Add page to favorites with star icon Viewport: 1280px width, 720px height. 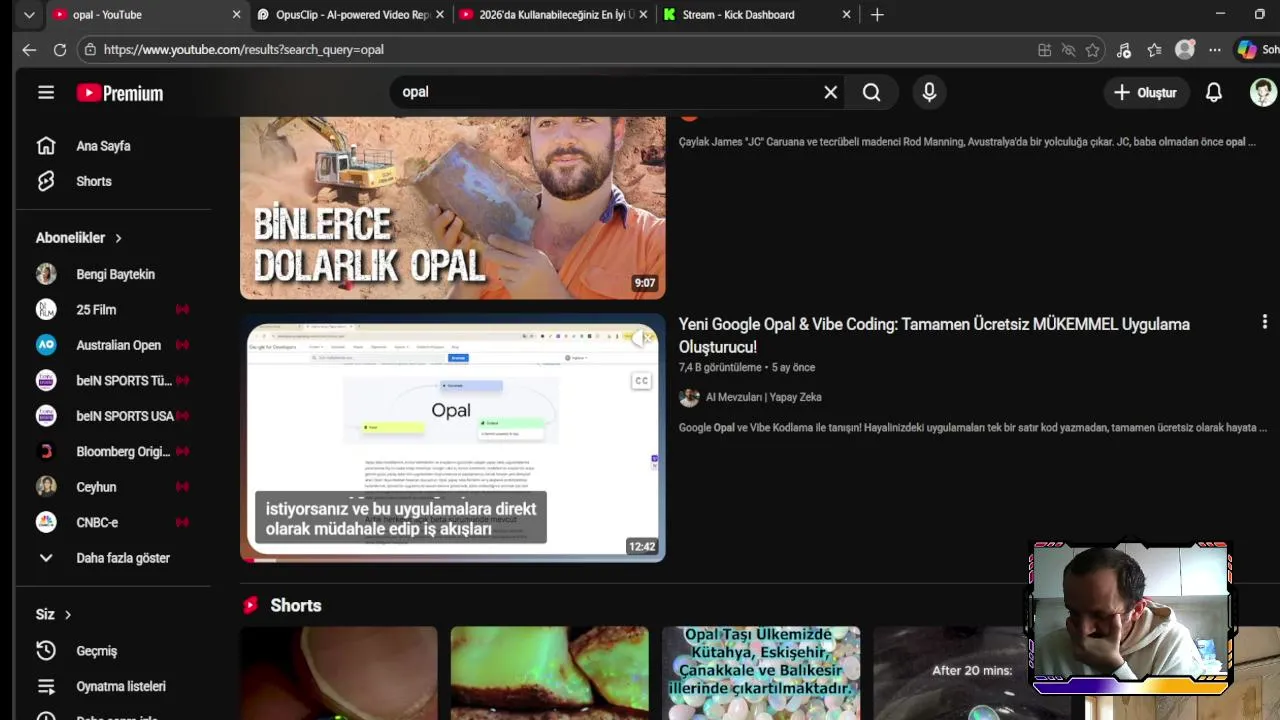[1092, 50]
